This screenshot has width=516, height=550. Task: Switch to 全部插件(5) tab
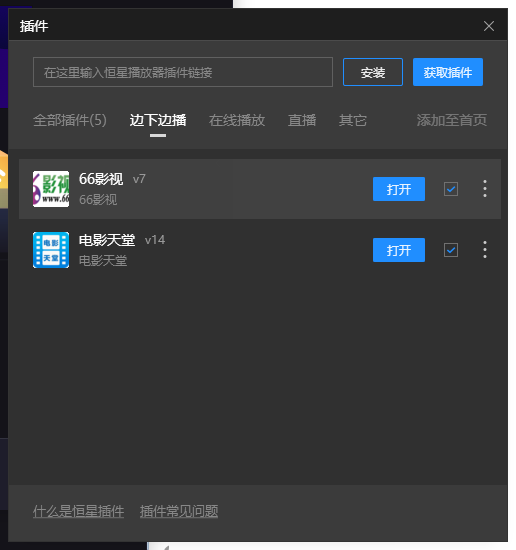coord(70,120)
